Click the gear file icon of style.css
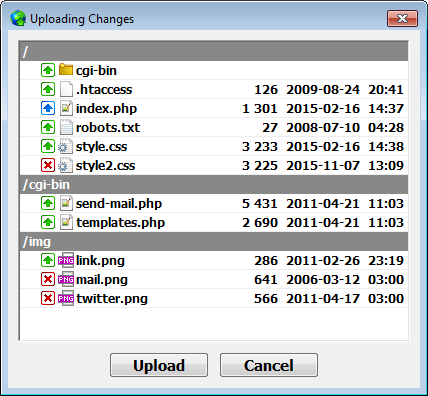The height and width of the screenshot is (396, 428). [66, 146]
